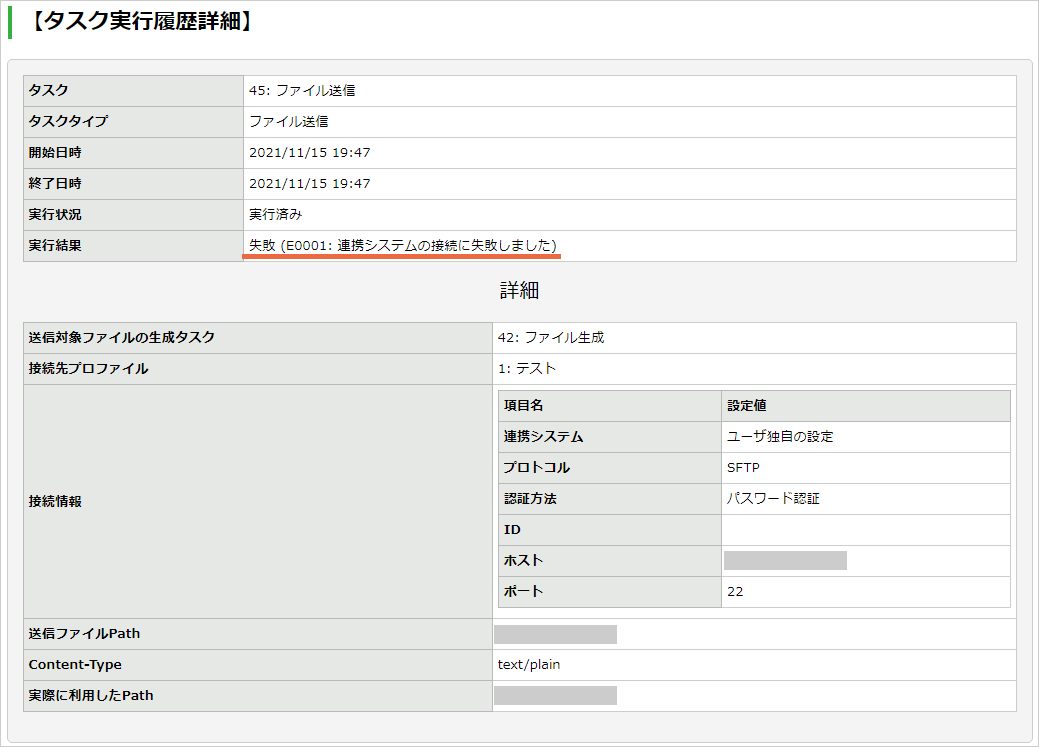The height and width of the screenshot is (747, 1039).
Task: Click the 終了日時 label
Action: tap(55, 184)
